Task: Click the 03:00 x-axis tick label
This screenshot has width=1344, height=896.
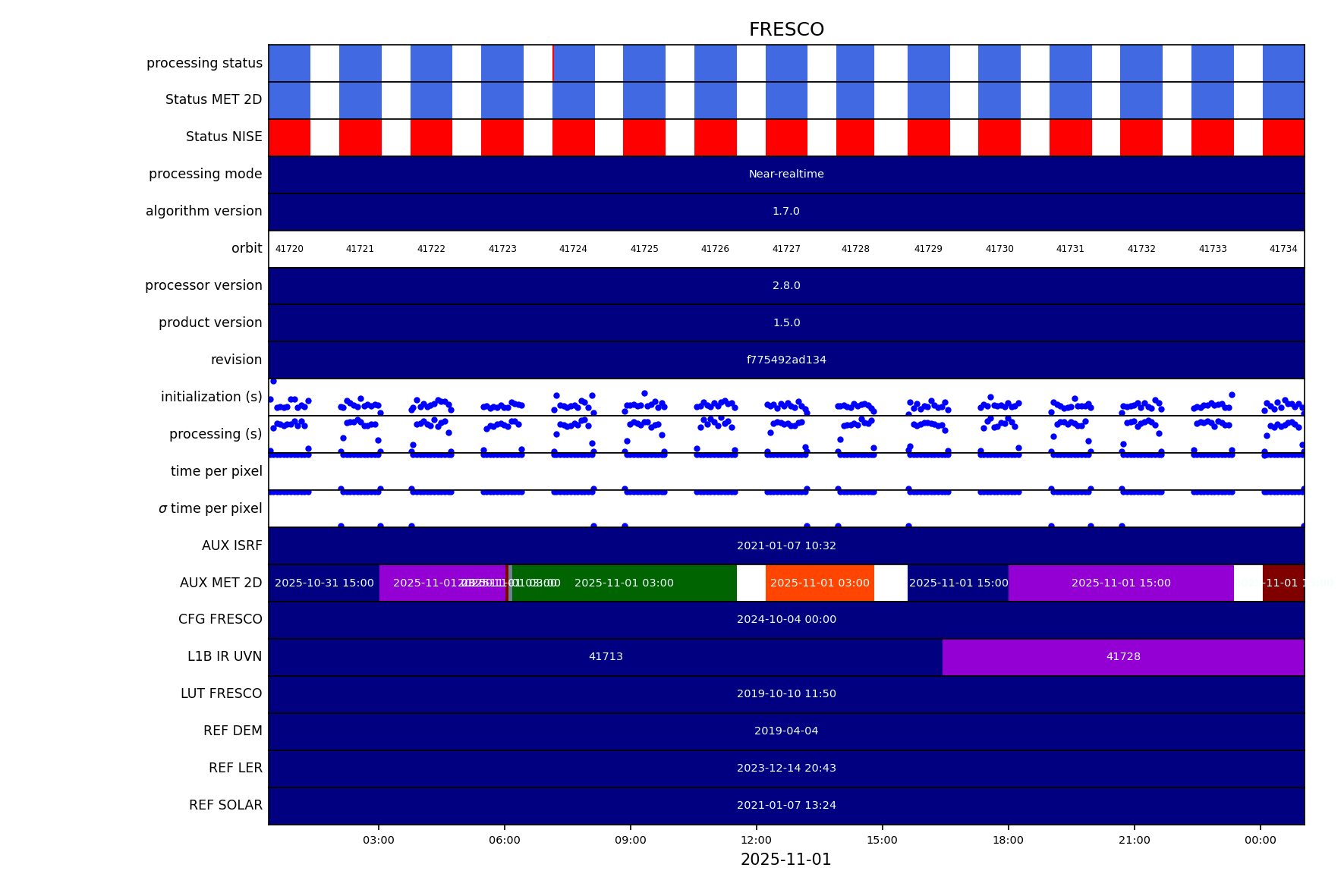Action: pos(378,840)
